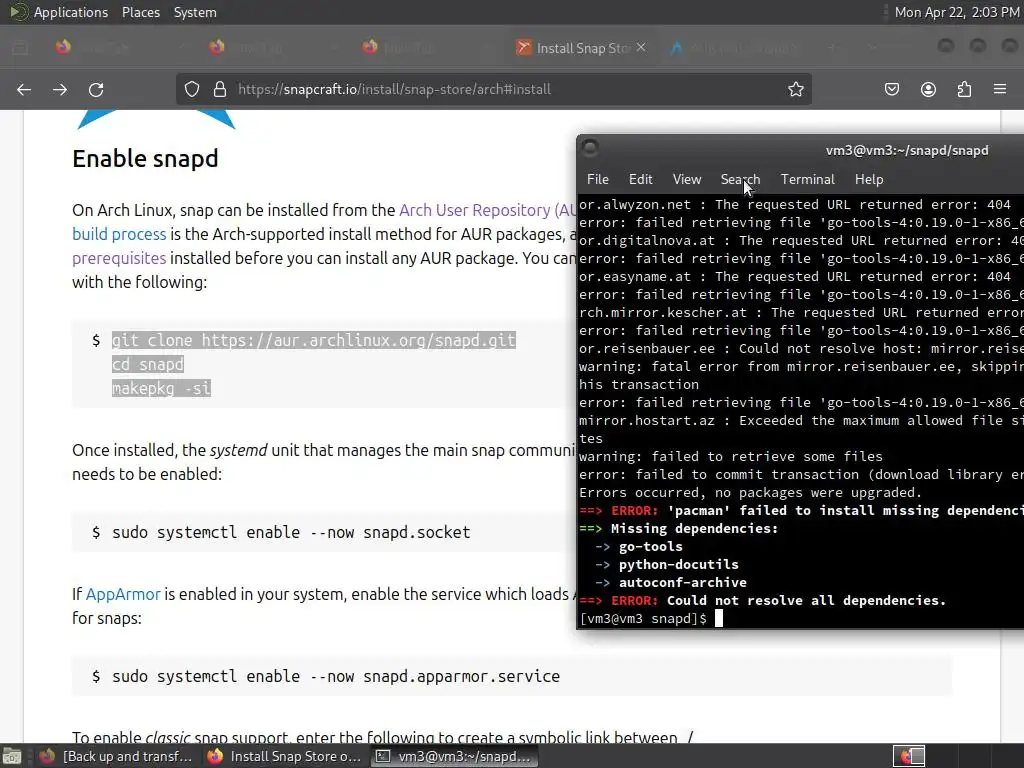Viewport: 1024px width, 768px height.
Task: Switch to Back up and transf taskbar window
Action: (116, 756)
